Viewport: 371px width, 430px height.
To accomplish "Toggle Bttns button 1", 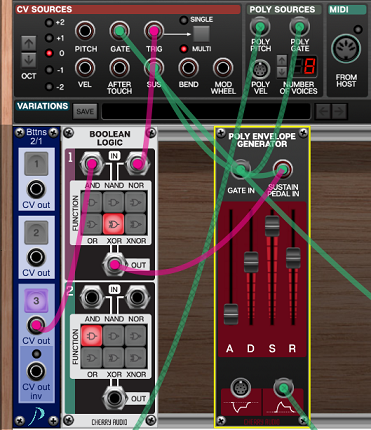I will (36, 164).
